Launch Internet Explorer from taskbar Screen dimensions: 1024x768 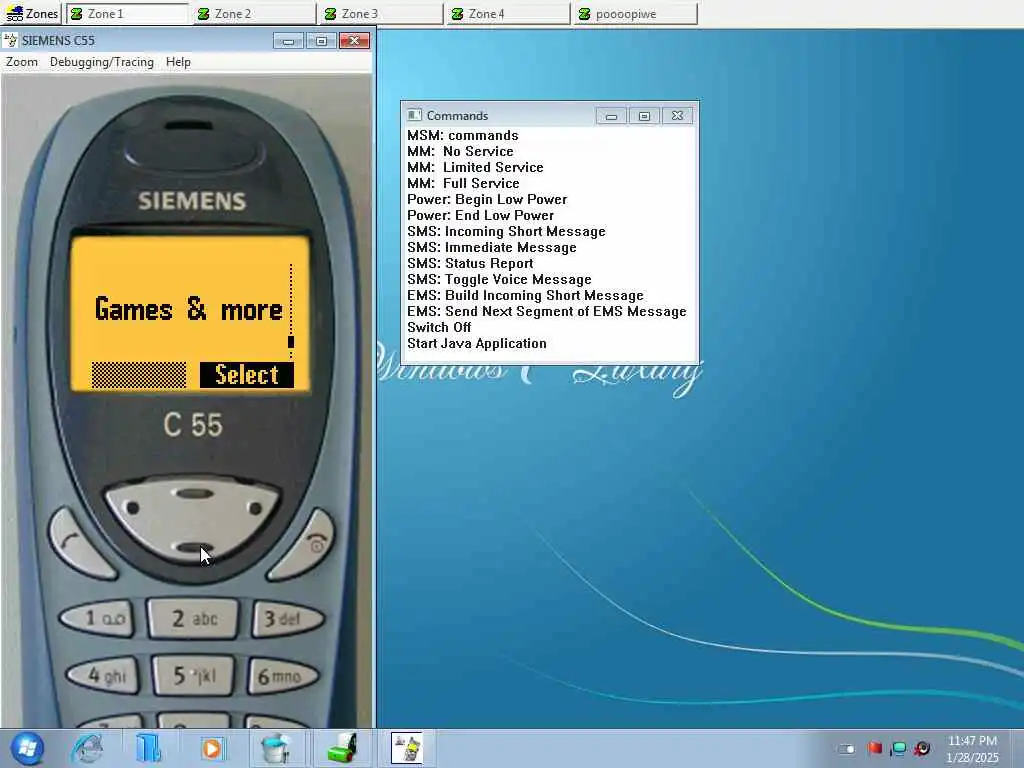coord(88,748)
